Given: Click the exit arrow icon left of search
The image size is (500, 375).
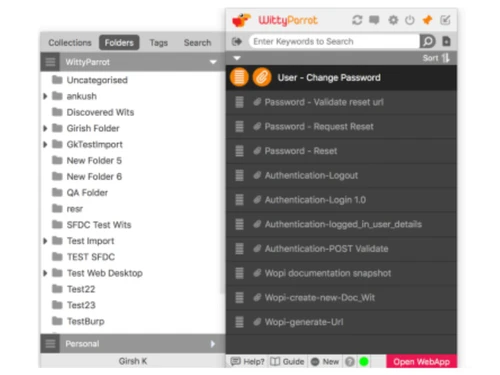Looking at the screenshot, I should point(237,41).
